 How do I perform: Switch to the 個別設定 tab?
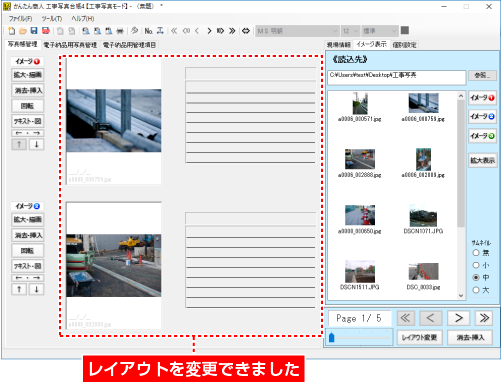click(x=404, y=45)
